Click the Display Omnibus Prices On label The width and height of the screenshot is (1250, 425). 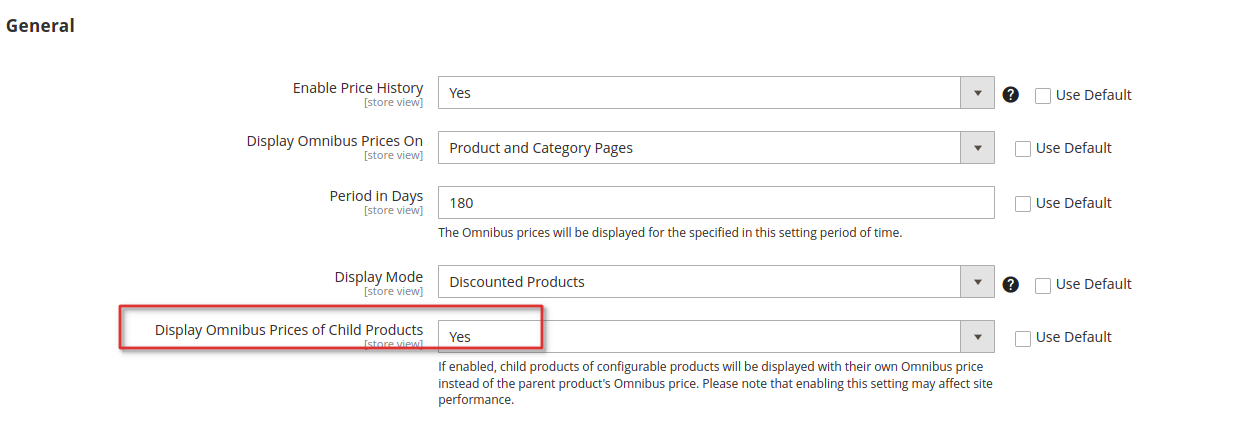(335, 141)
